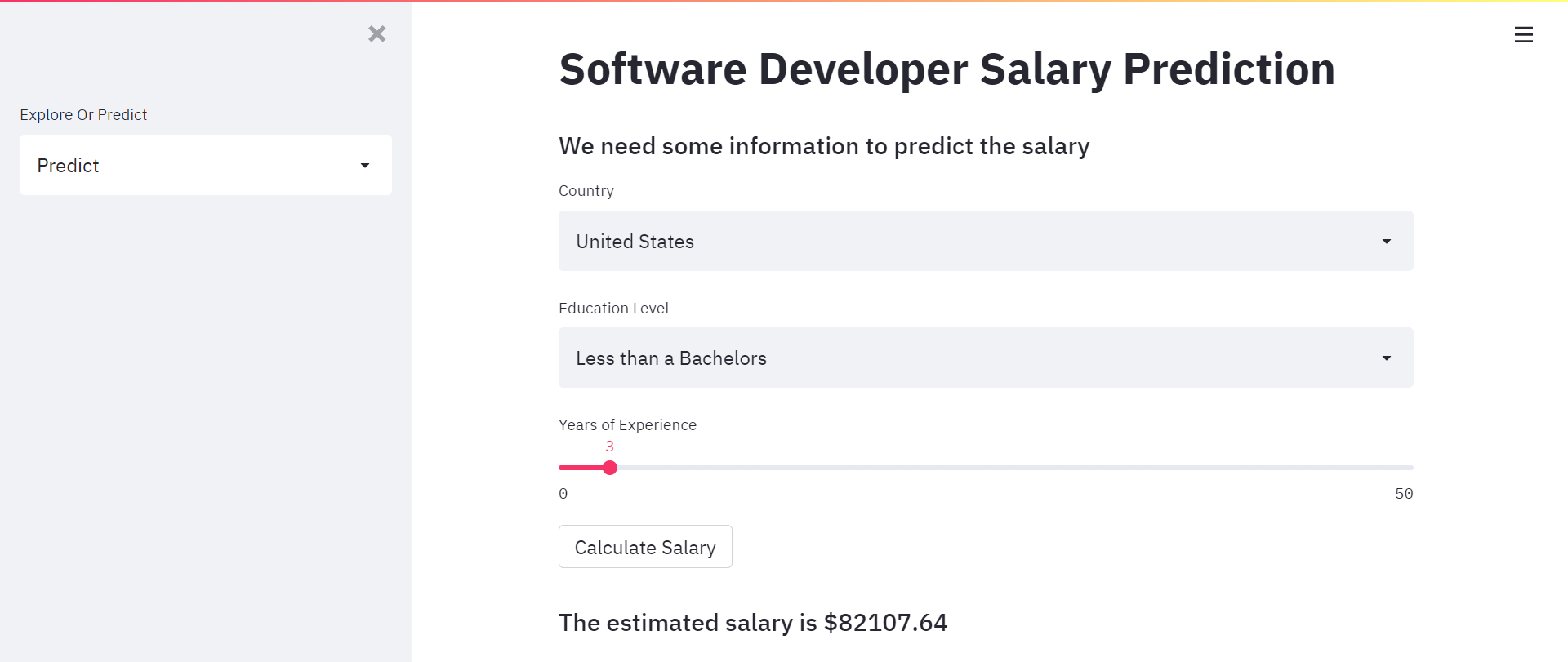Image resolution: width=1568 pixels, height=662 pixels.
Task: Click the Software Developer Salary Prediction title
Action: 947,69
